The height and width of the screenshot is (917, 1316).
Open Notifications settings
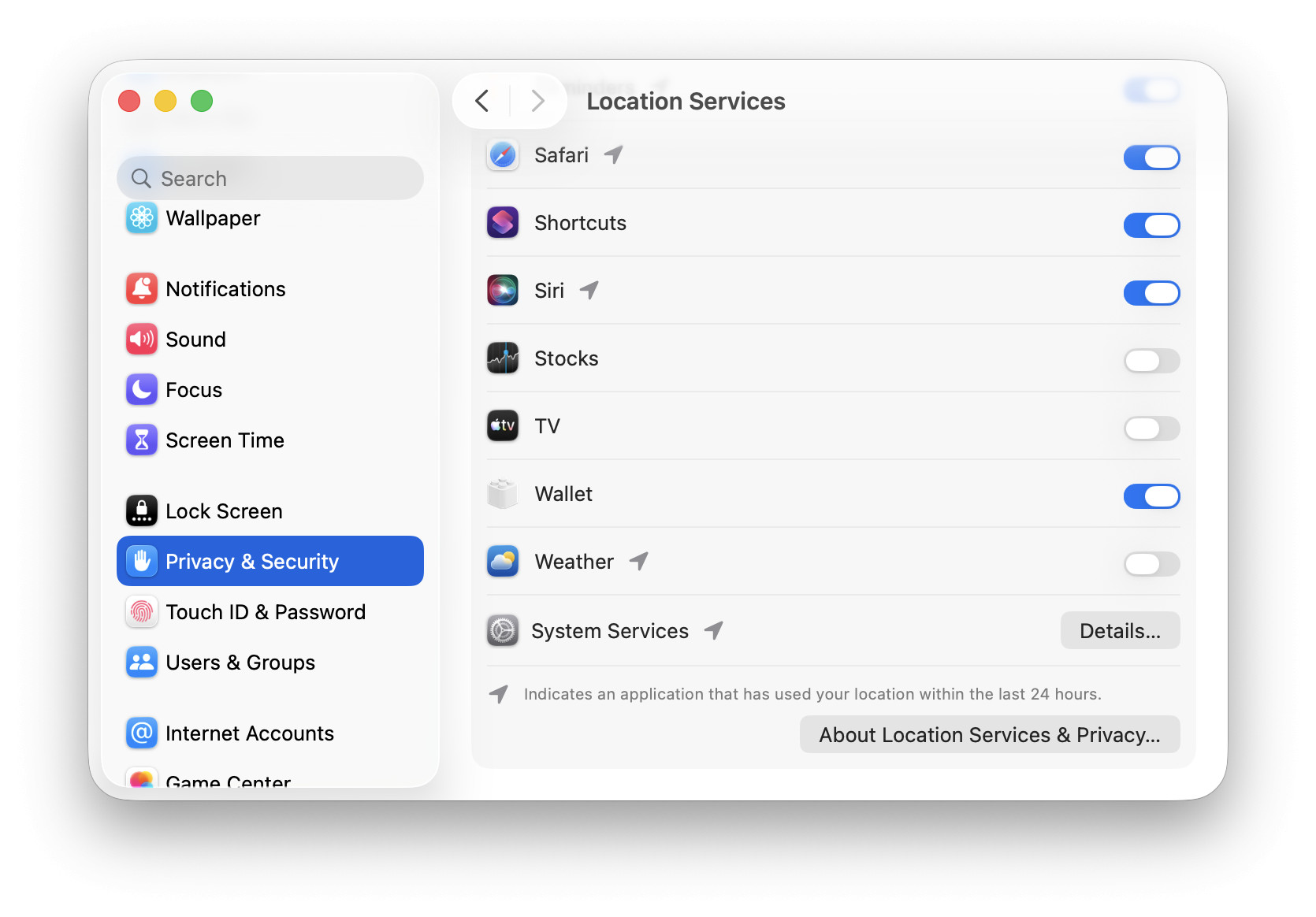click(270, 289)
